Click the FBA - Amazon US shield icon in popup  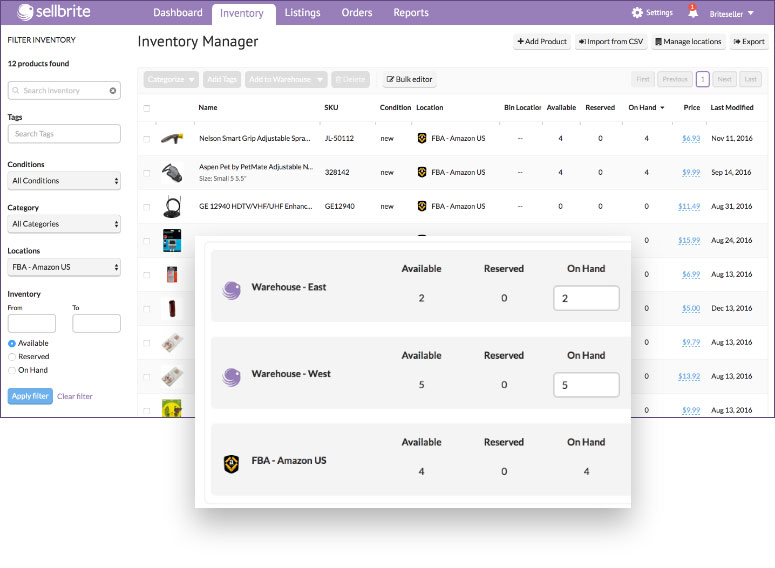231,464
